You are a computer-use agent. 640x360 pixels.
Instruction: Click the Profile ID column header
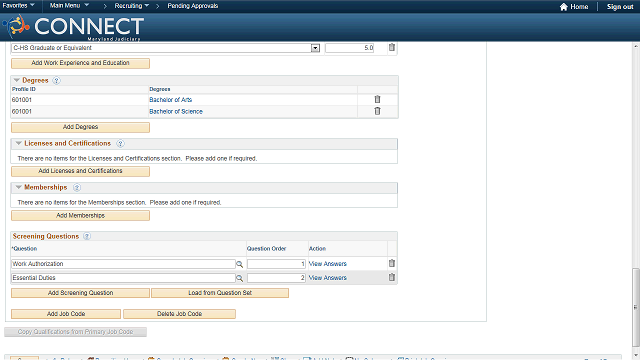click(24, 89)
